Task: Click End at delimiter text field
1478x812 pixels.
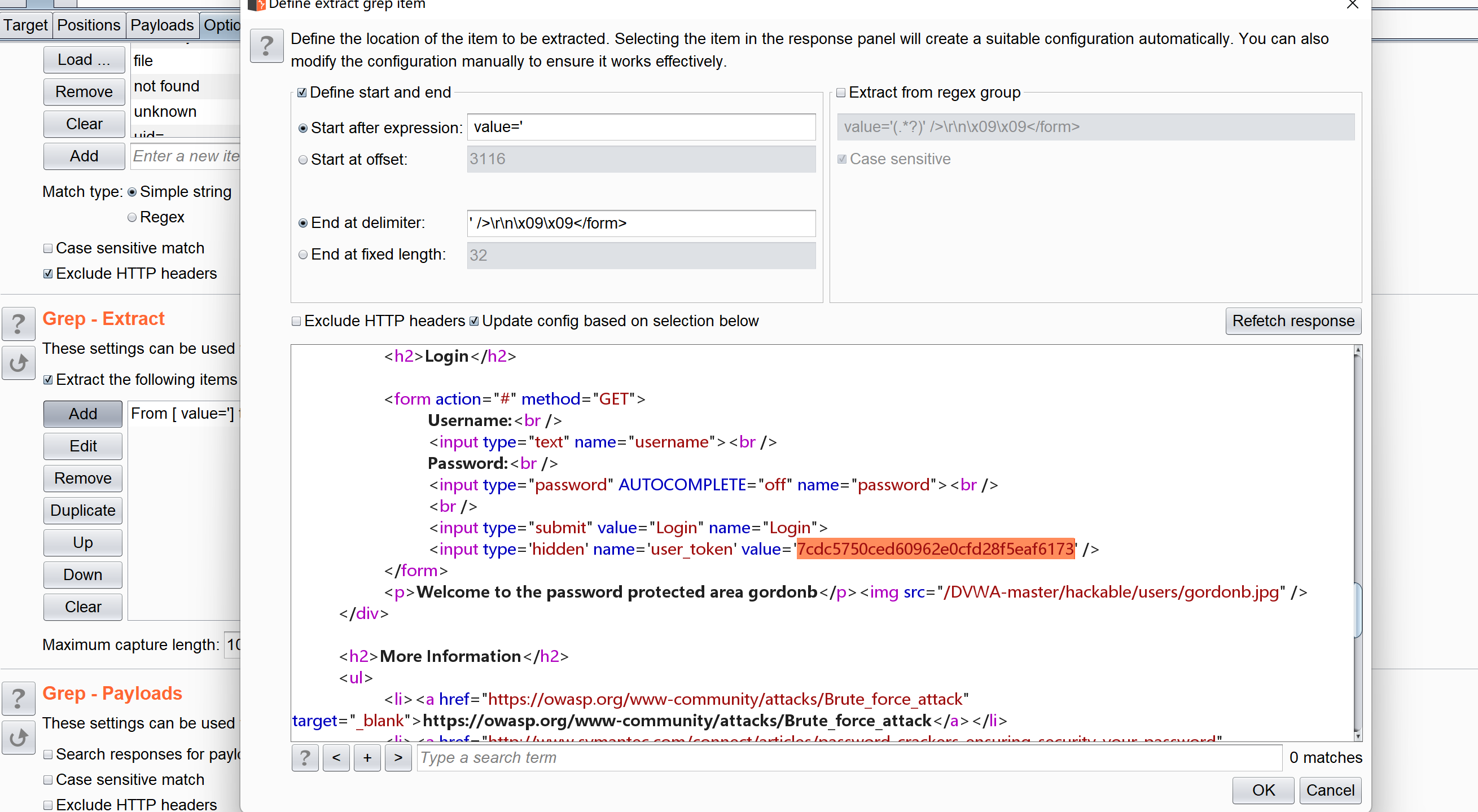Action: (x=641, y=223)
